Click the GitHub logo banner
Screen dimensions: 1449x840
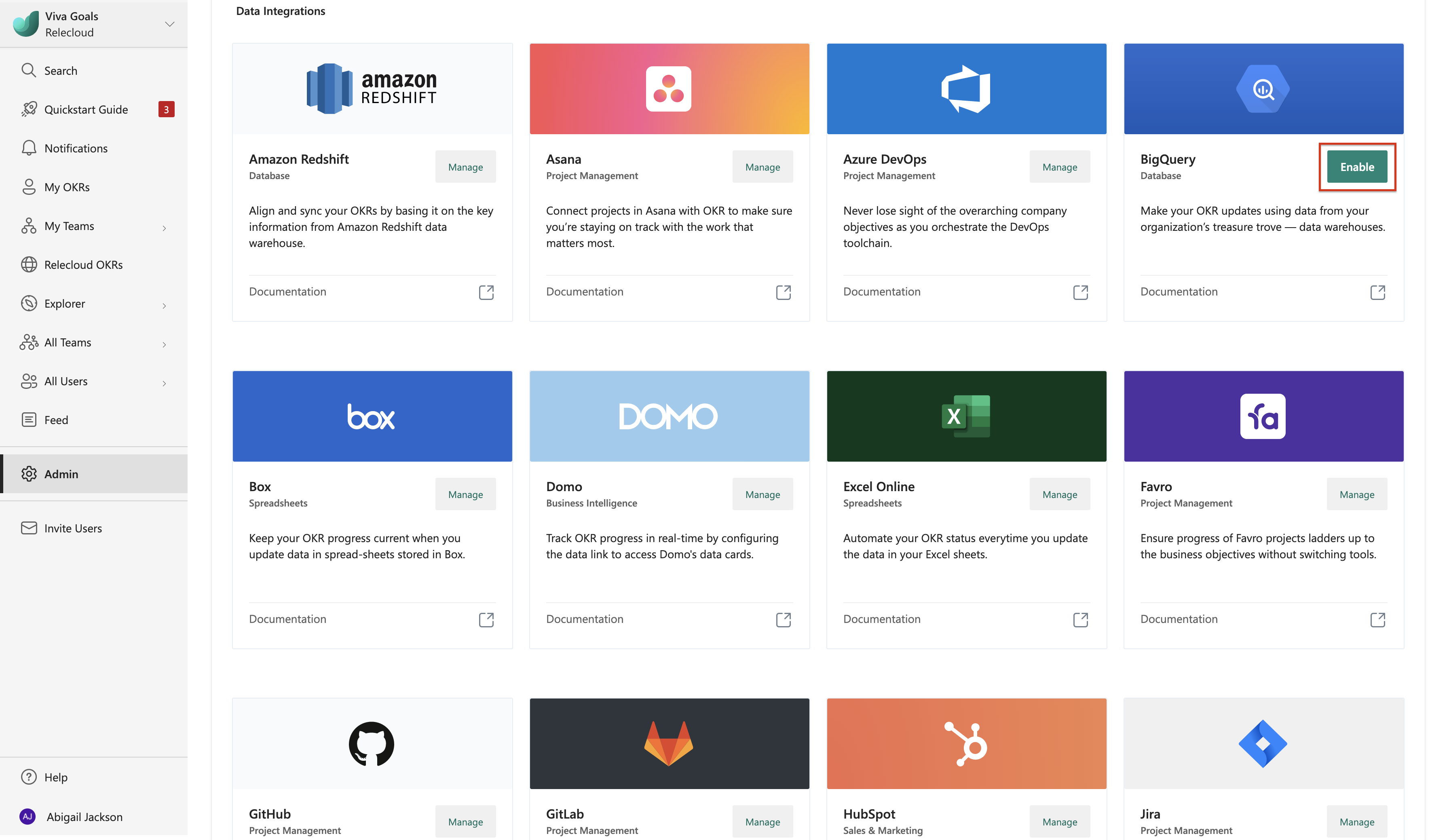[373, 743]
